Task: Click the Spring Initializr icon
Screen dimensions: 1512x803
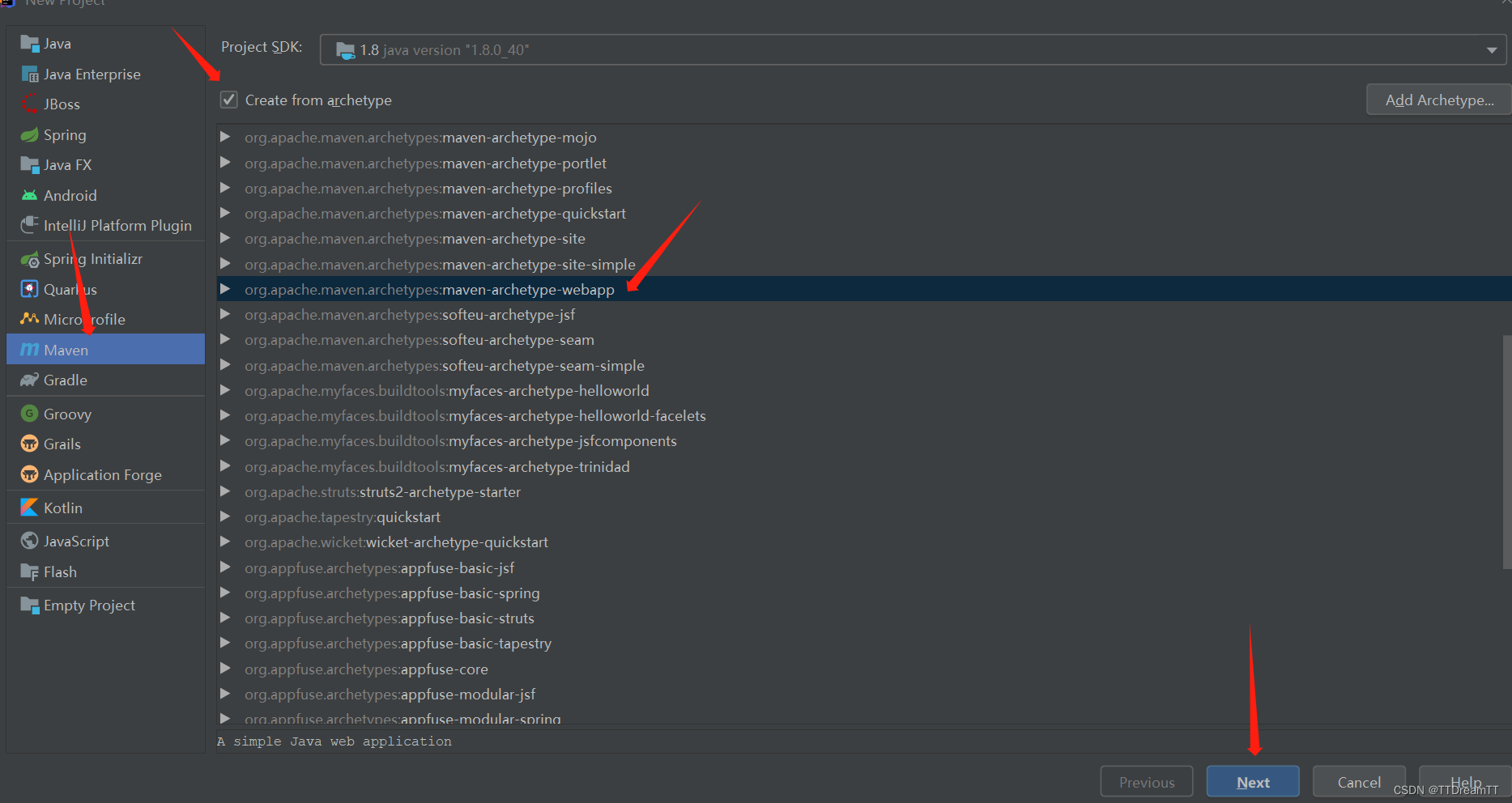Action: tap(30, 259)
